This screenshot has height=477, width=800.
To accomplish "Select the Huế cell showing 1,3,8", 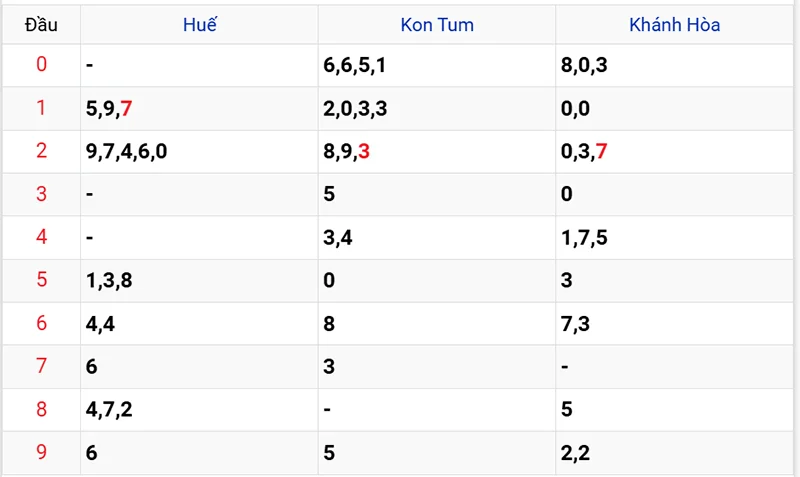I will [x=110, y=280].
